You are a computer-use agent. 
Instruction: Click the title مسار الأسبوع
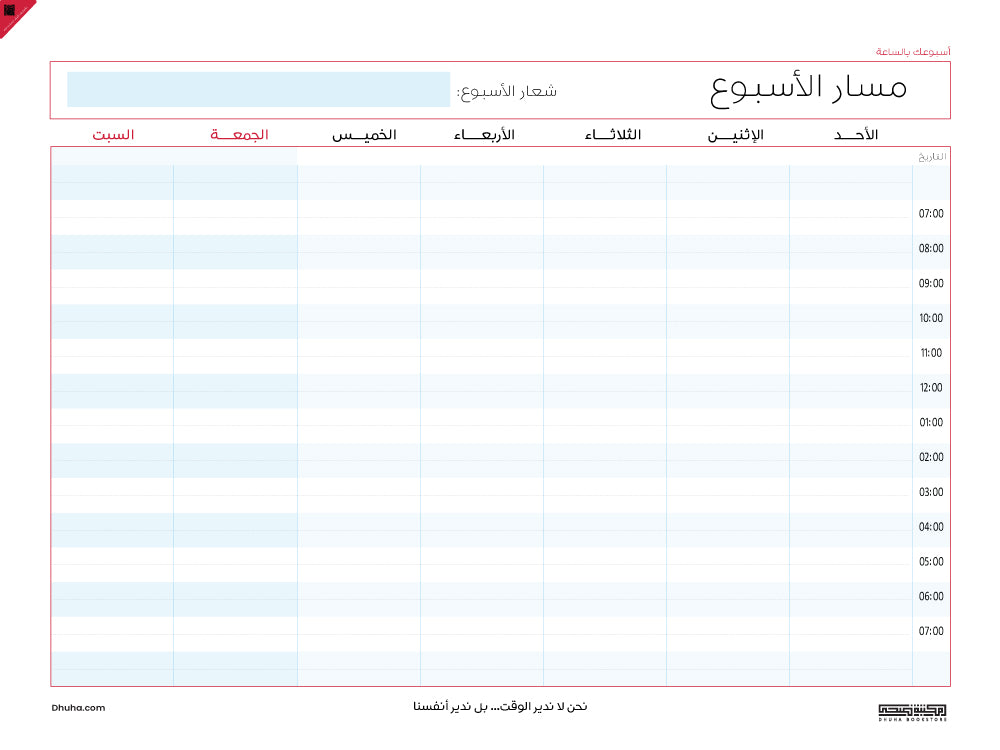808,89
